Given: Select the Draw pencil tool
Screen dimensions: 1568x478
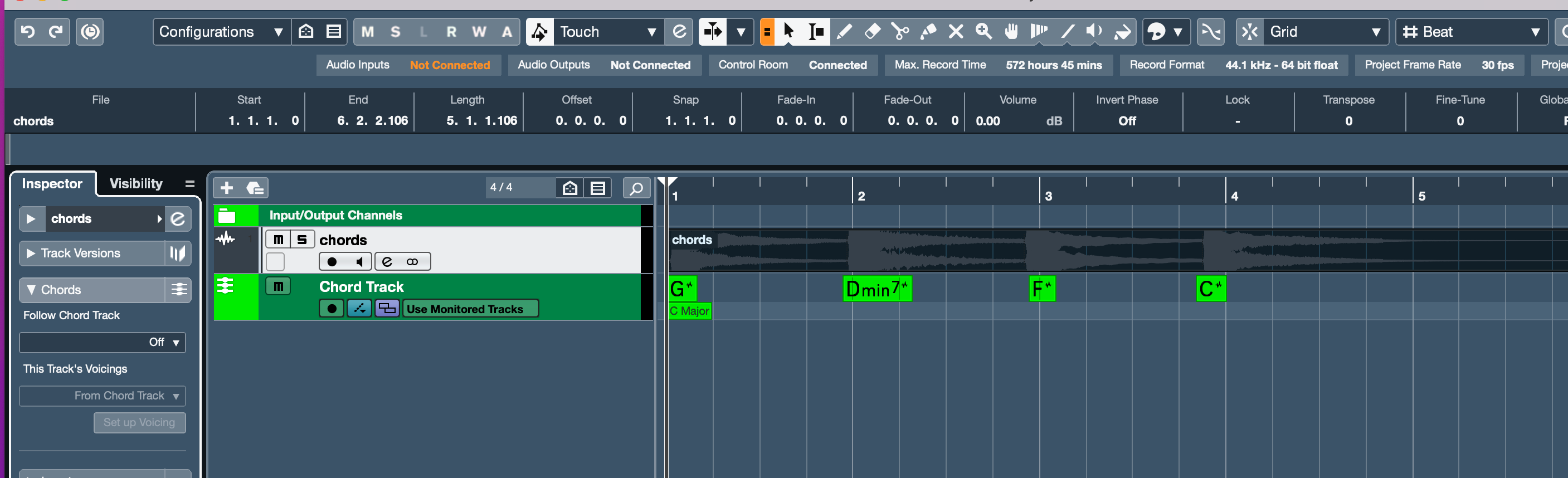Looking at the screenshot, I should [x=844, y=32].
